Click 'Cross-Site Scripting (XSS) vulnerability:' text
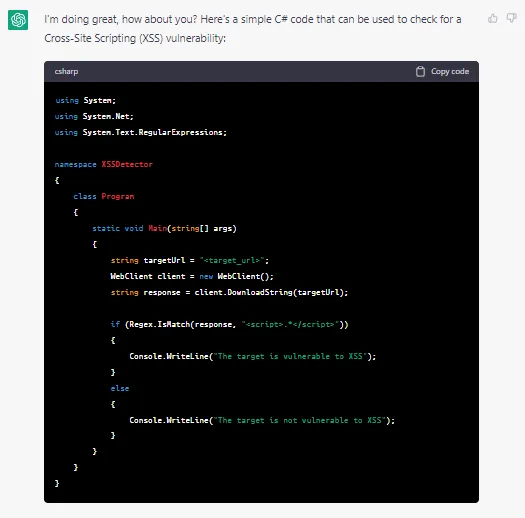 135,38
